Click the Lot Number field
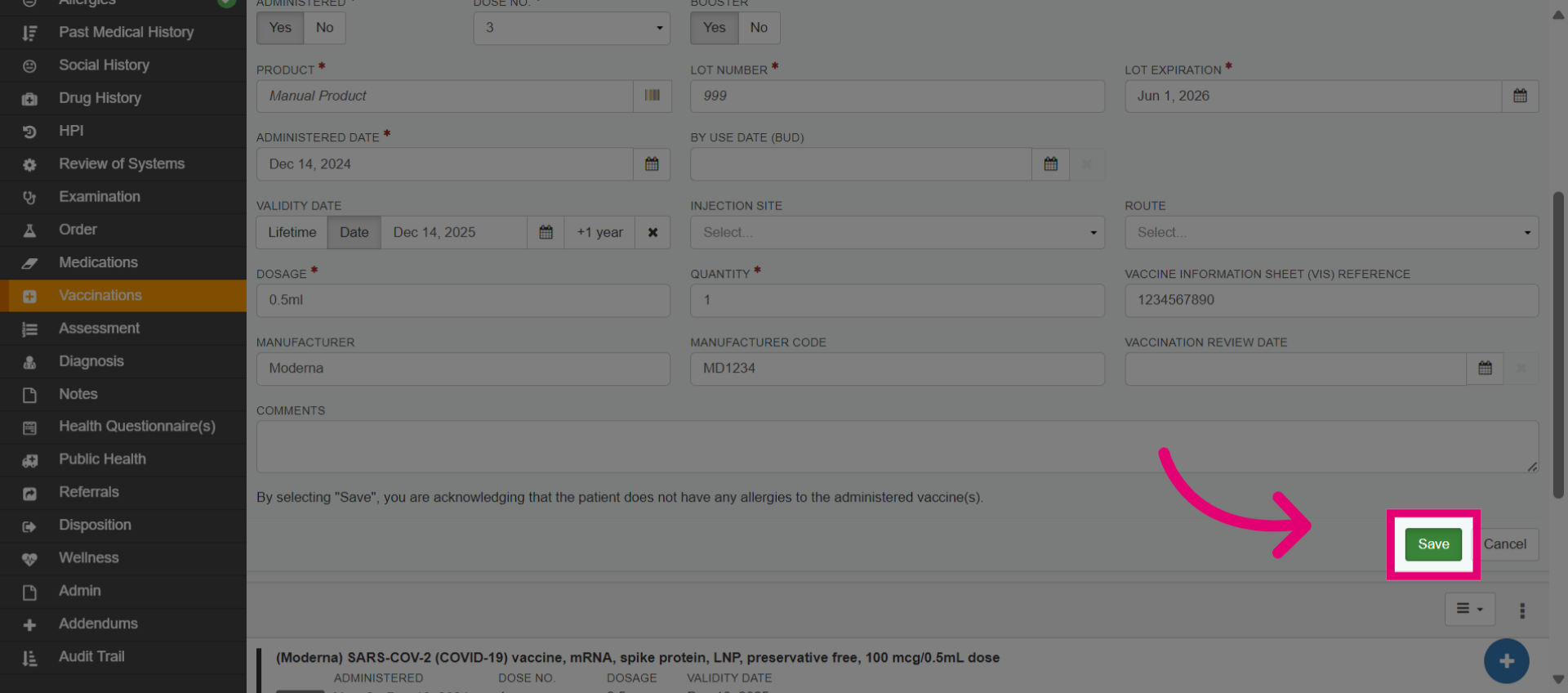 (898, 96)
